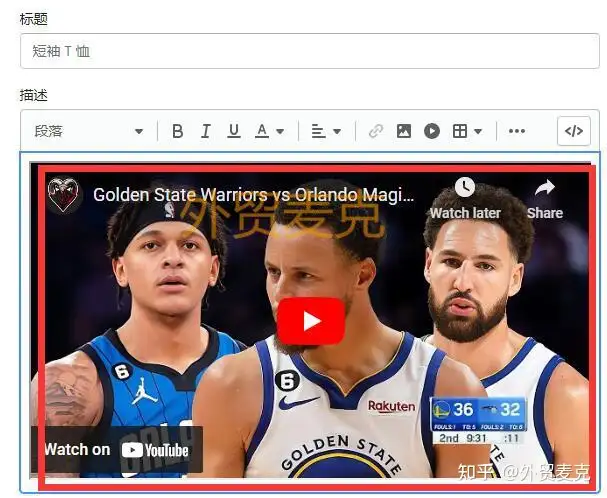The width and height of the screenshot is (607, 498).
Task: Toggle bold formatting
Action: pos(178,131)
